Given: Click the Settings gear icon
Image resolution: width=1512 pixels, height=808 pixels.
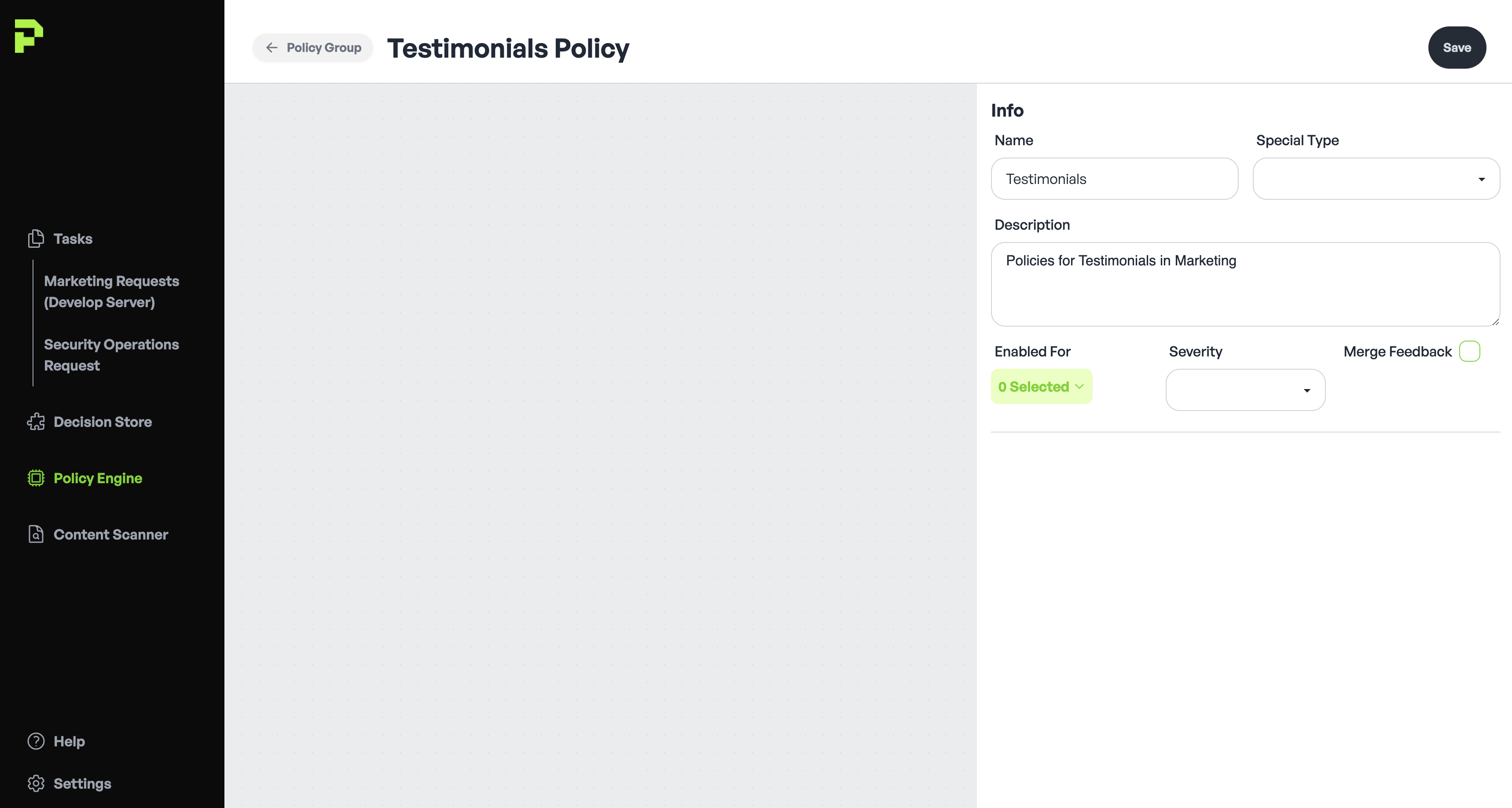Looking at the screenshot, I should point(36,783).
